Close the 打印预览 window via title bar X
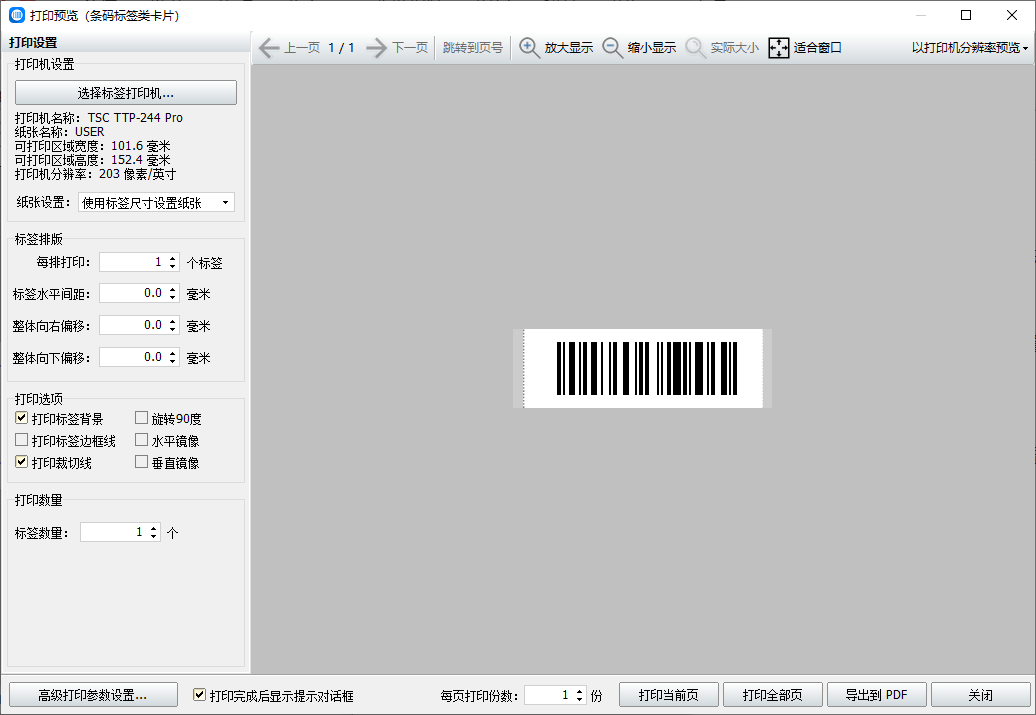The height and width of the screenshot is (715, 1036). (x=1012, y=15)
